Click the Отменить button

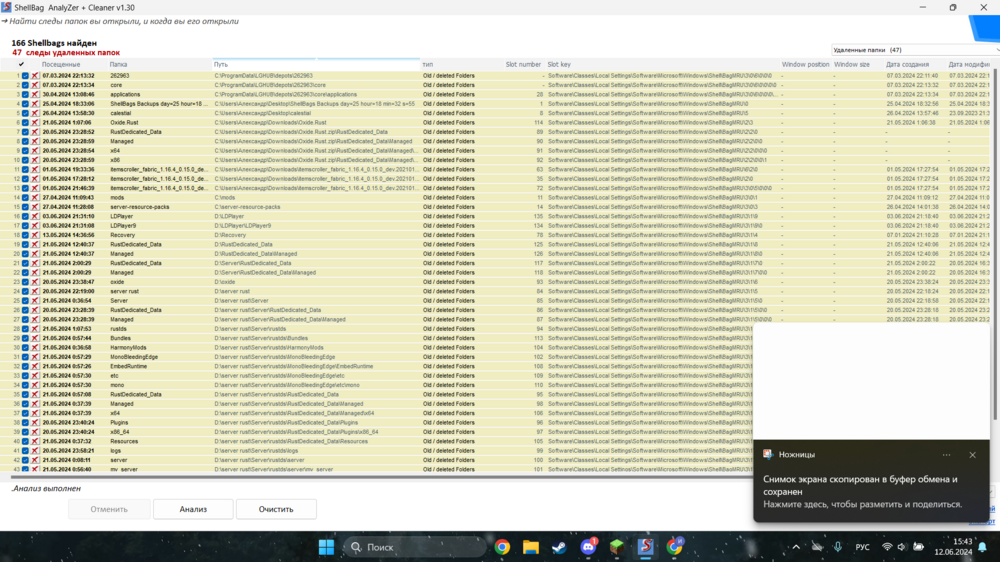109,509
